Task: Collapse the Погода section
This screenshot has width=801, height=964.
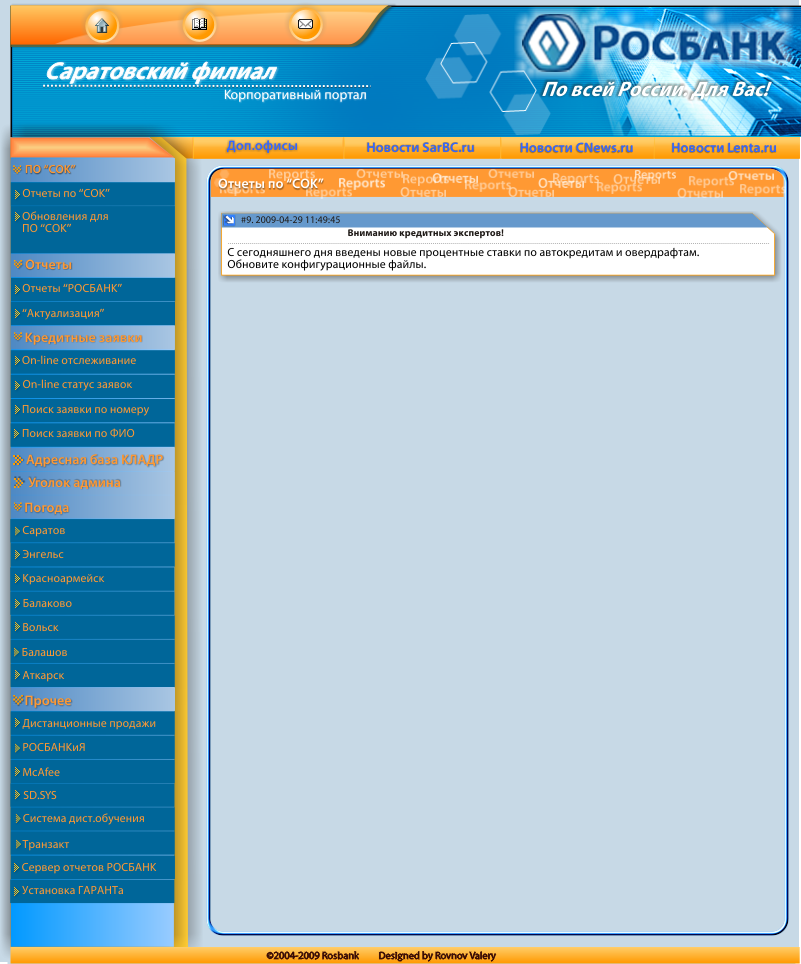Action: 93,508
